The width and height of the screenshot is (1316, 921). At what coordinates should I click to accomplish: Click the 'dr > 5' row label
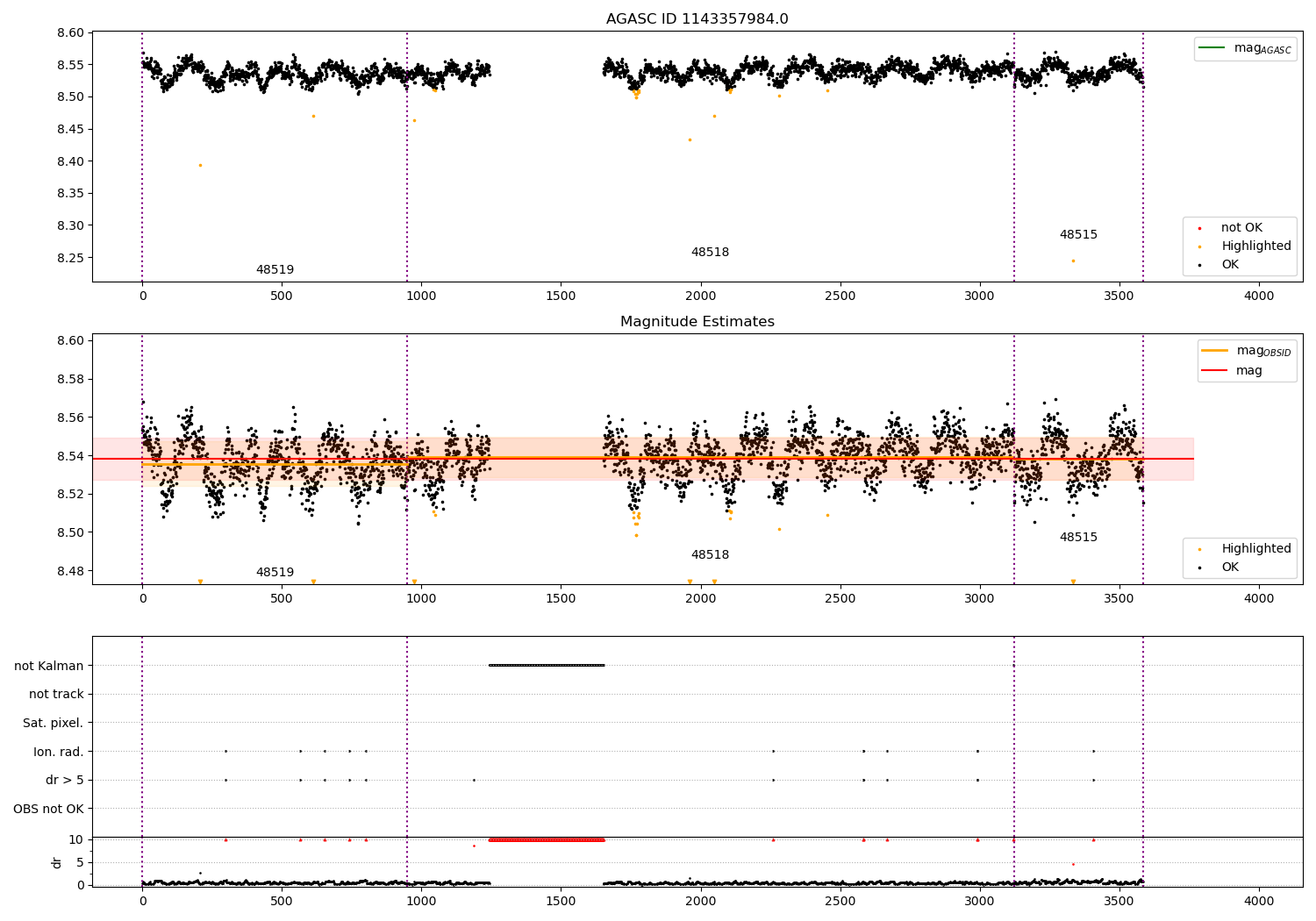point(65,781)
